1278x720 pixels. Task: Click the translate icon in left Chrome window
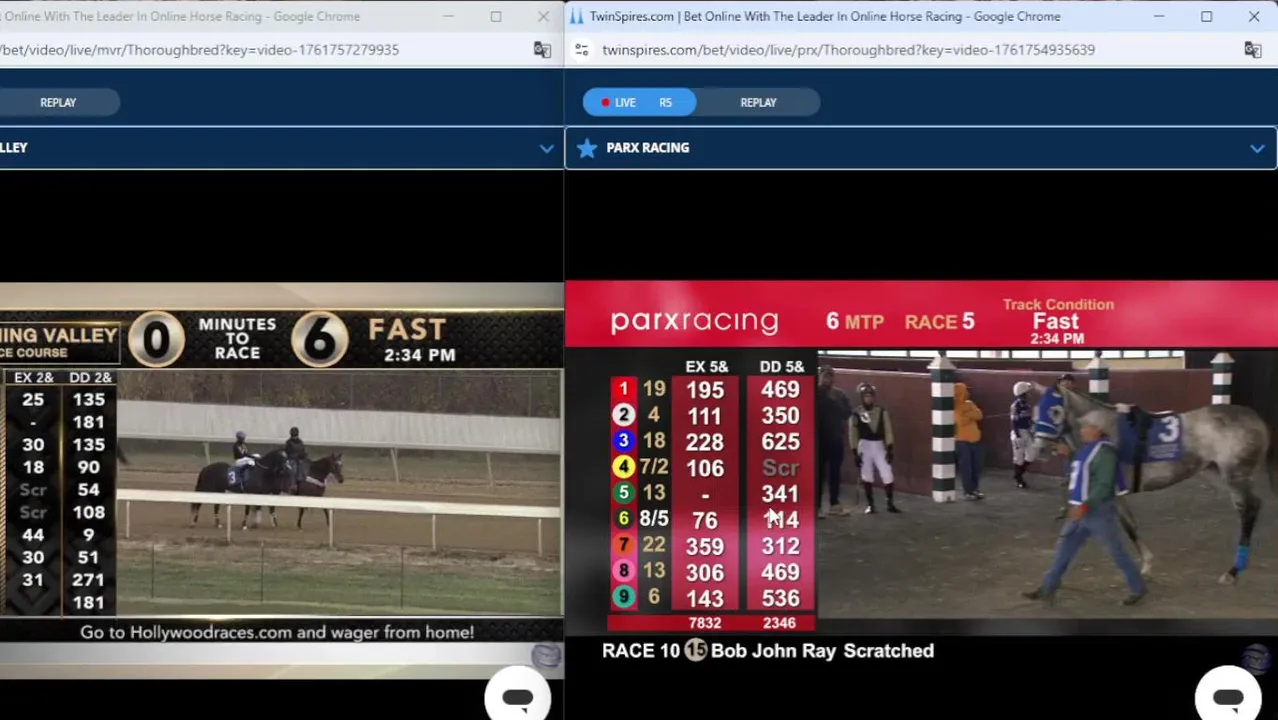pos(542,49)
